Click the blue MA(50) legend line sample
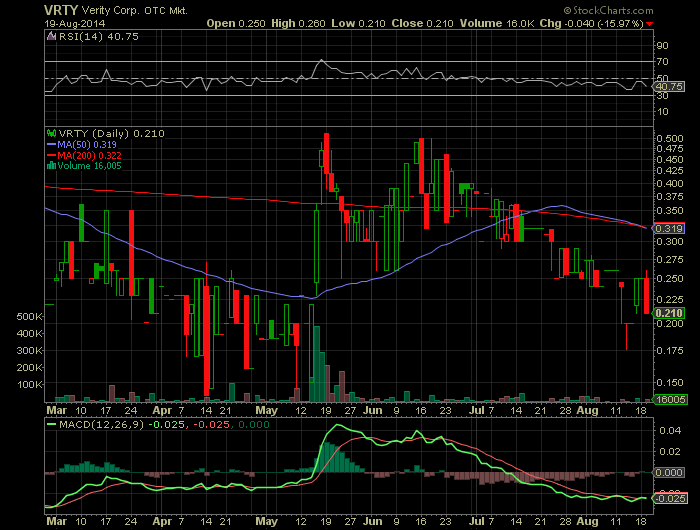 tap(51, 145)
